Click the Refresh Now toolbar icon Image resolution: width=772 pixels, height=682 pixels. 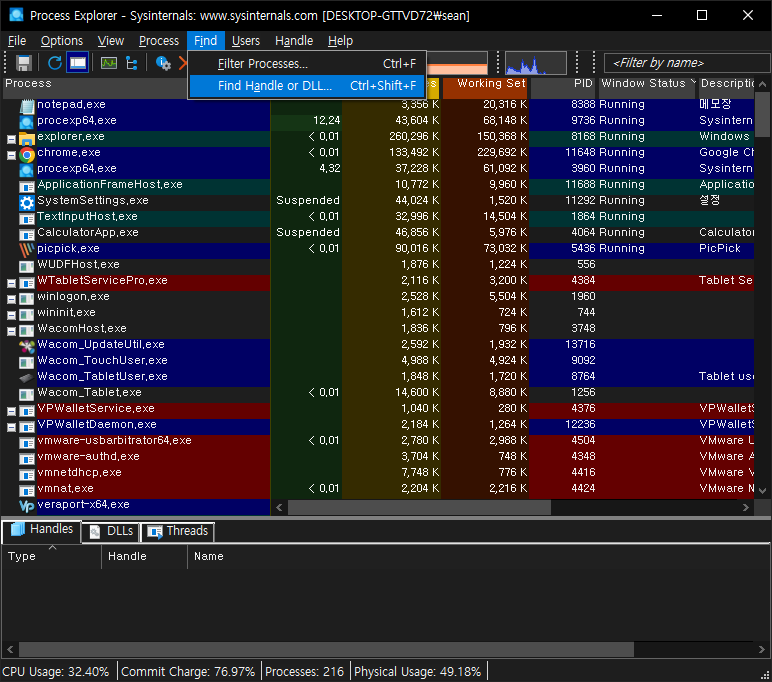[x=55, y=63]
